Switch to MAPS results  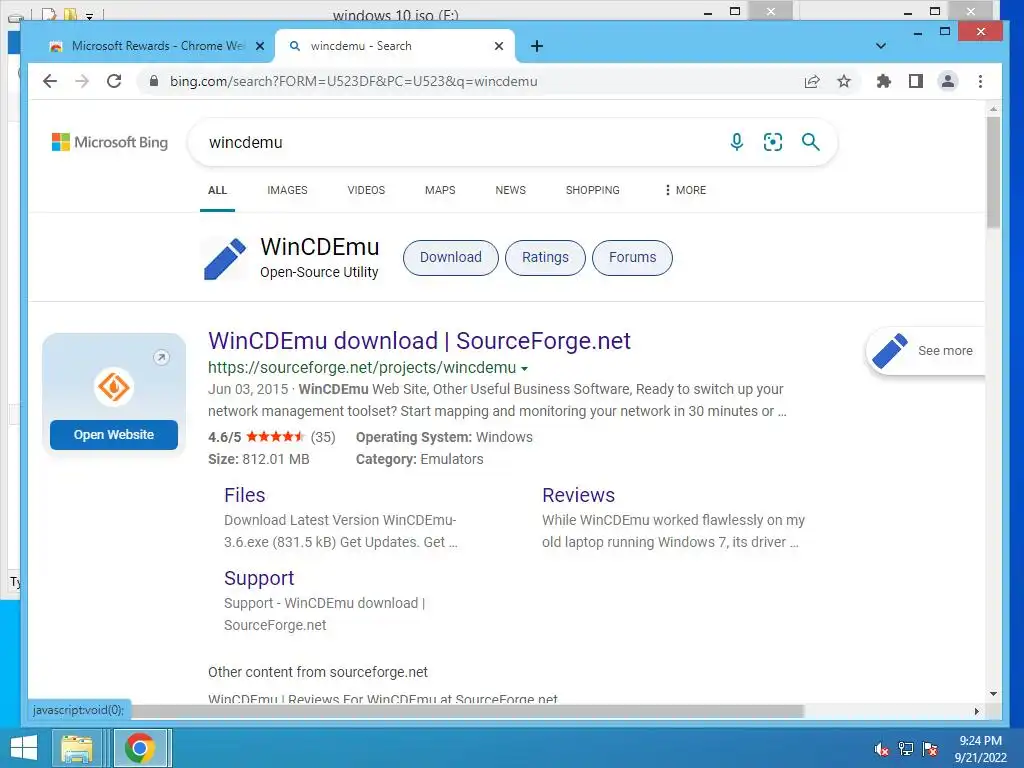point(440,190)
